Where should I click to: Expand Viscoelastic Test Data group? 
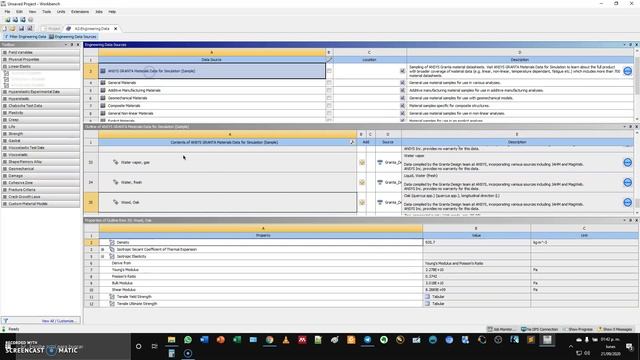click(x=4, y=148)
